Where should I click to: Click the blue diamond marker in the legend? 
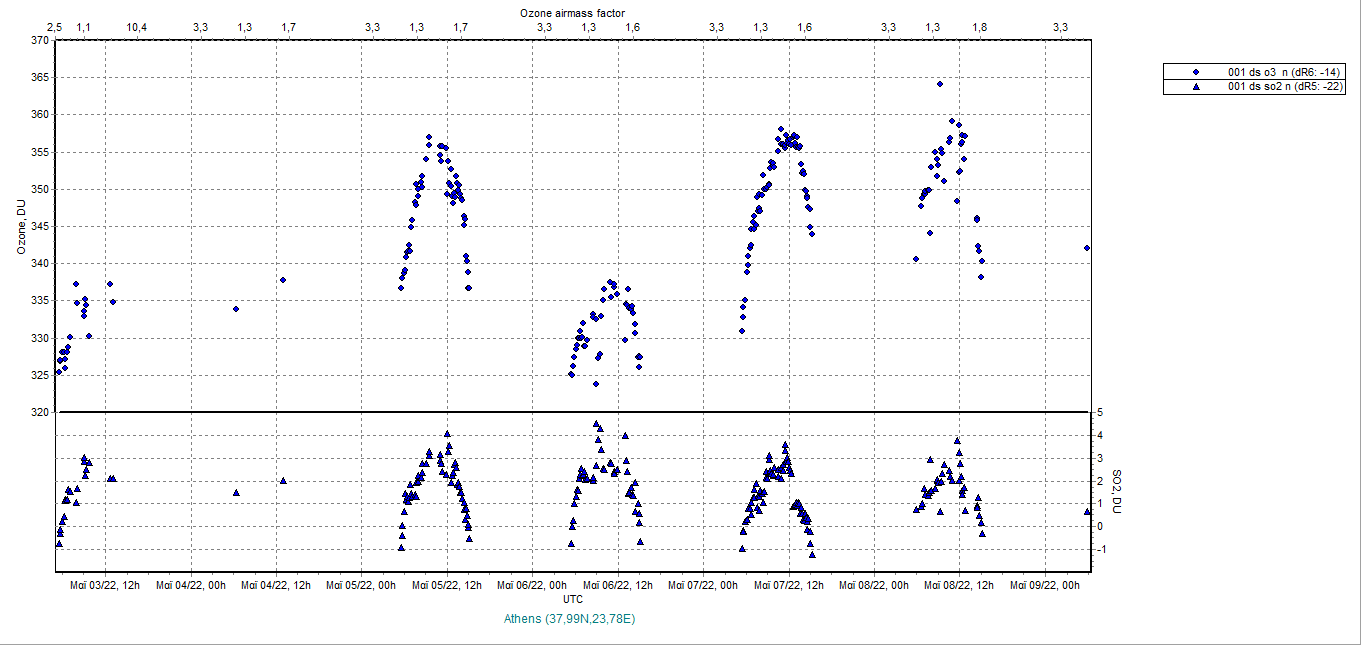[x=1195, y=73]
